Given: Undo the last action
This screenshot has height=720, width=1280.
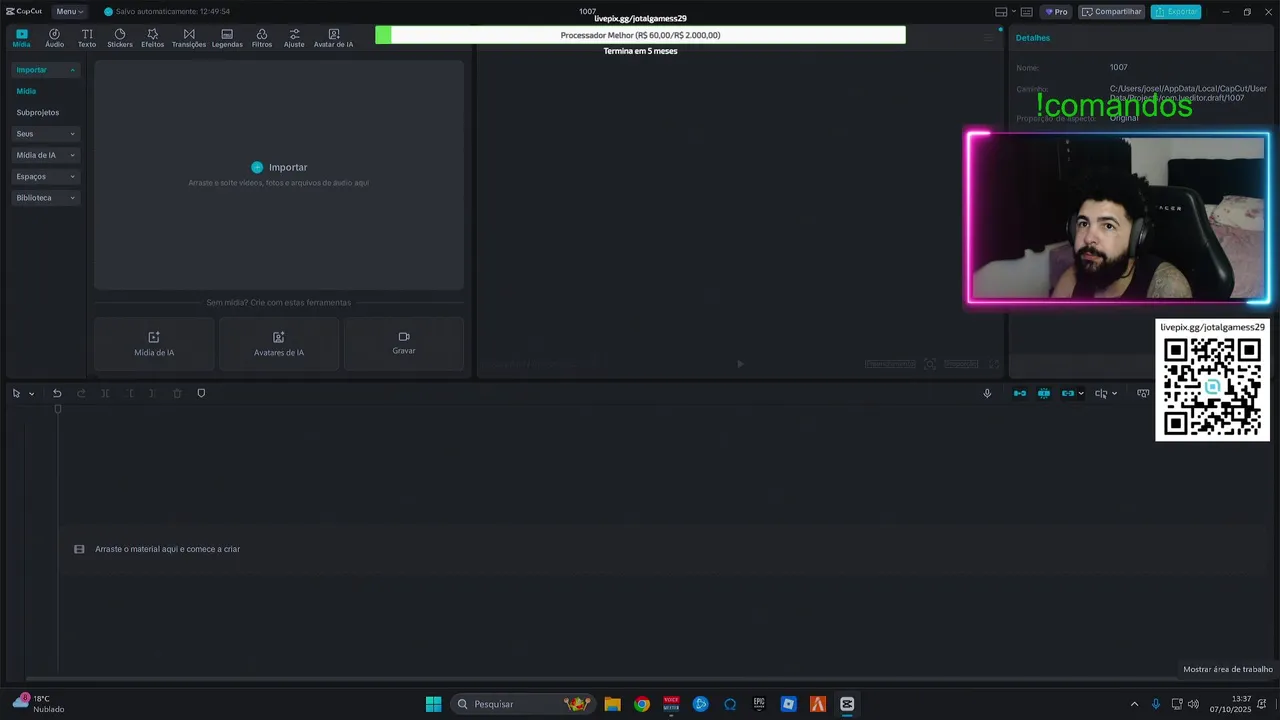Looking at the screenshot, I should pyautogui.click(x=57, y=393).
